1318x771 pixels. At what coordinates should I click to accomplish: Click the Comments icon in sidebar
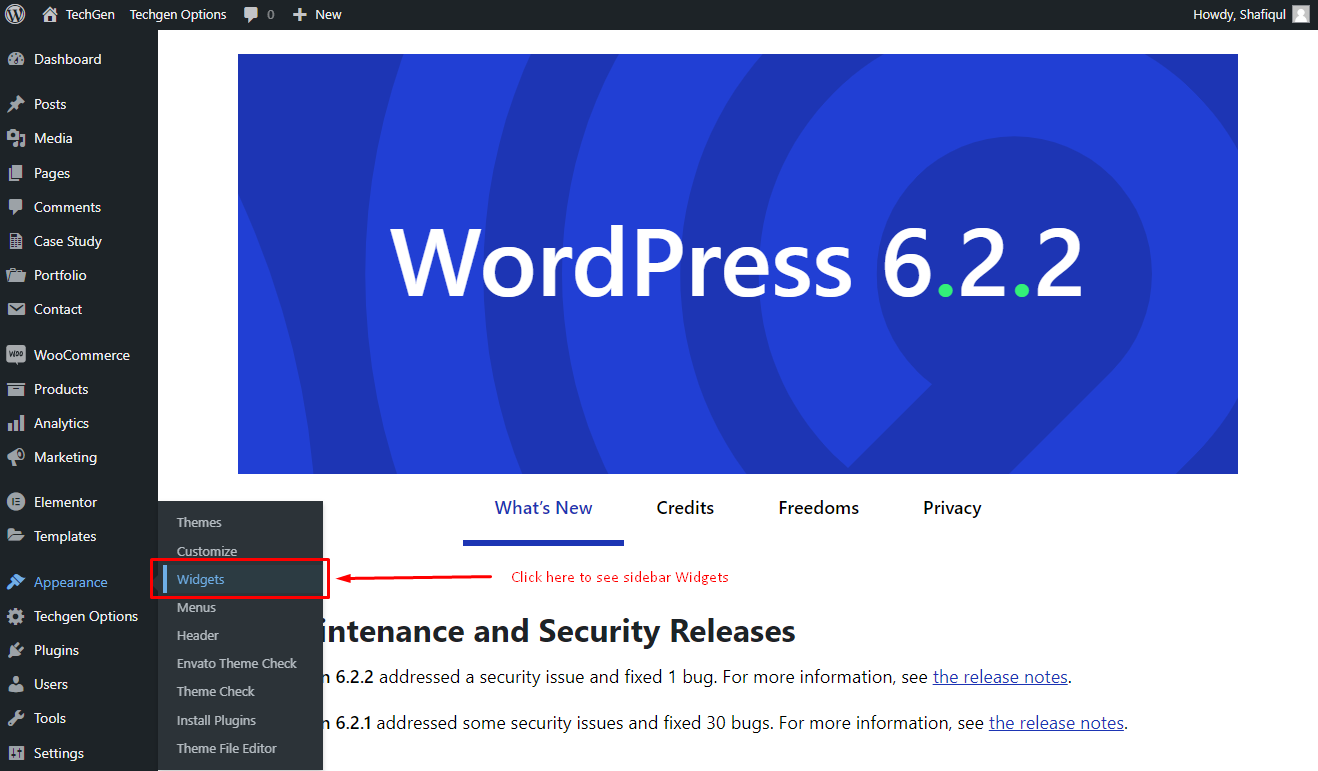click(x=15, y=207)
